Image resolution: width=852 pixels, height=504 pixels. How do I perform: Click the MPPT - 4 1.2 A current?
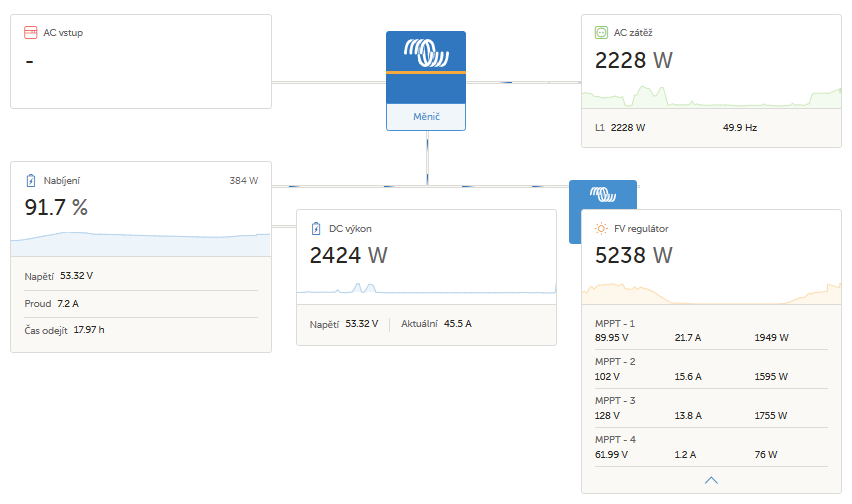click(685, 455)
